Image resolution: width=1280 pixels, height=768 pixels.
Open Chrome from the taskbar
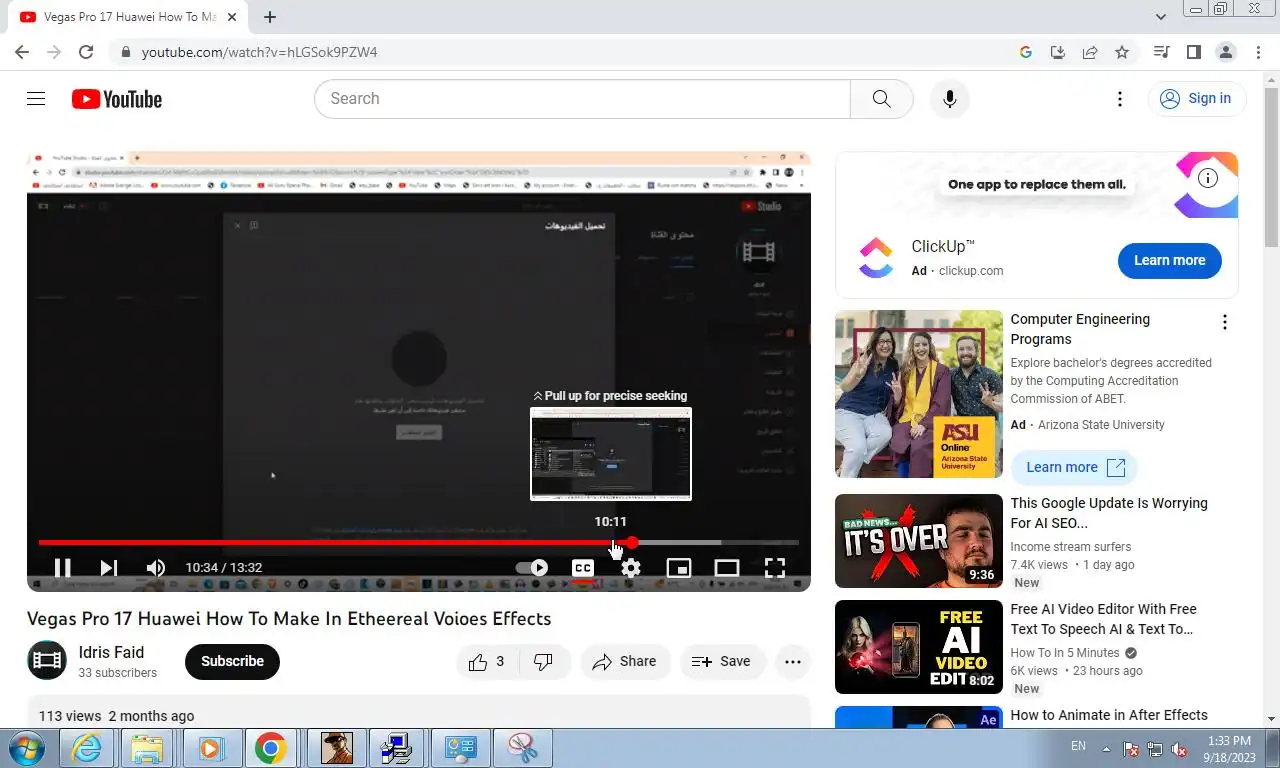tap(270, 748)
